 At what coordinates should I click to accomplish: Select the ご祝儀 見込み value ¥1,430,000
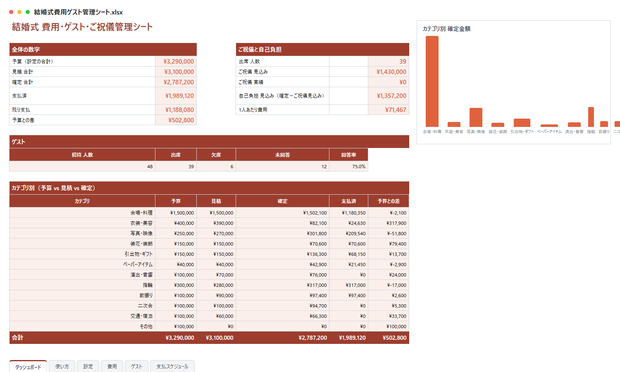[388, 72]
